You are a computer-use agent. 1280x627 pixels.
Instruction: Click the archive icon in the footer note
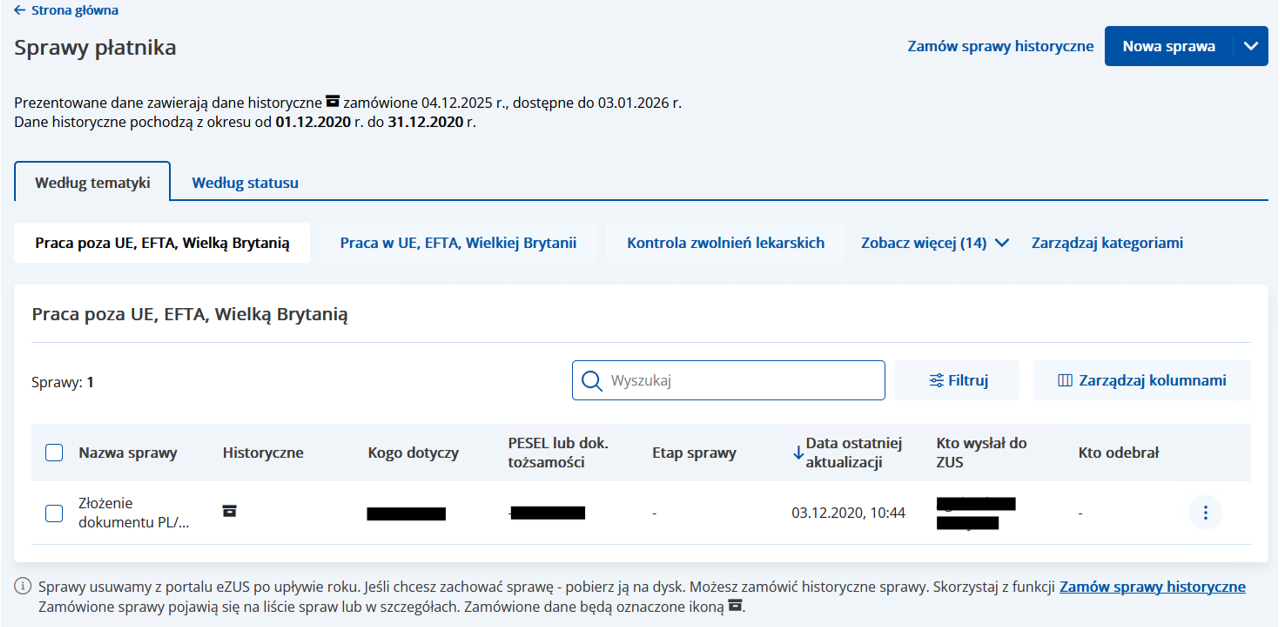[x=734, y=604]
